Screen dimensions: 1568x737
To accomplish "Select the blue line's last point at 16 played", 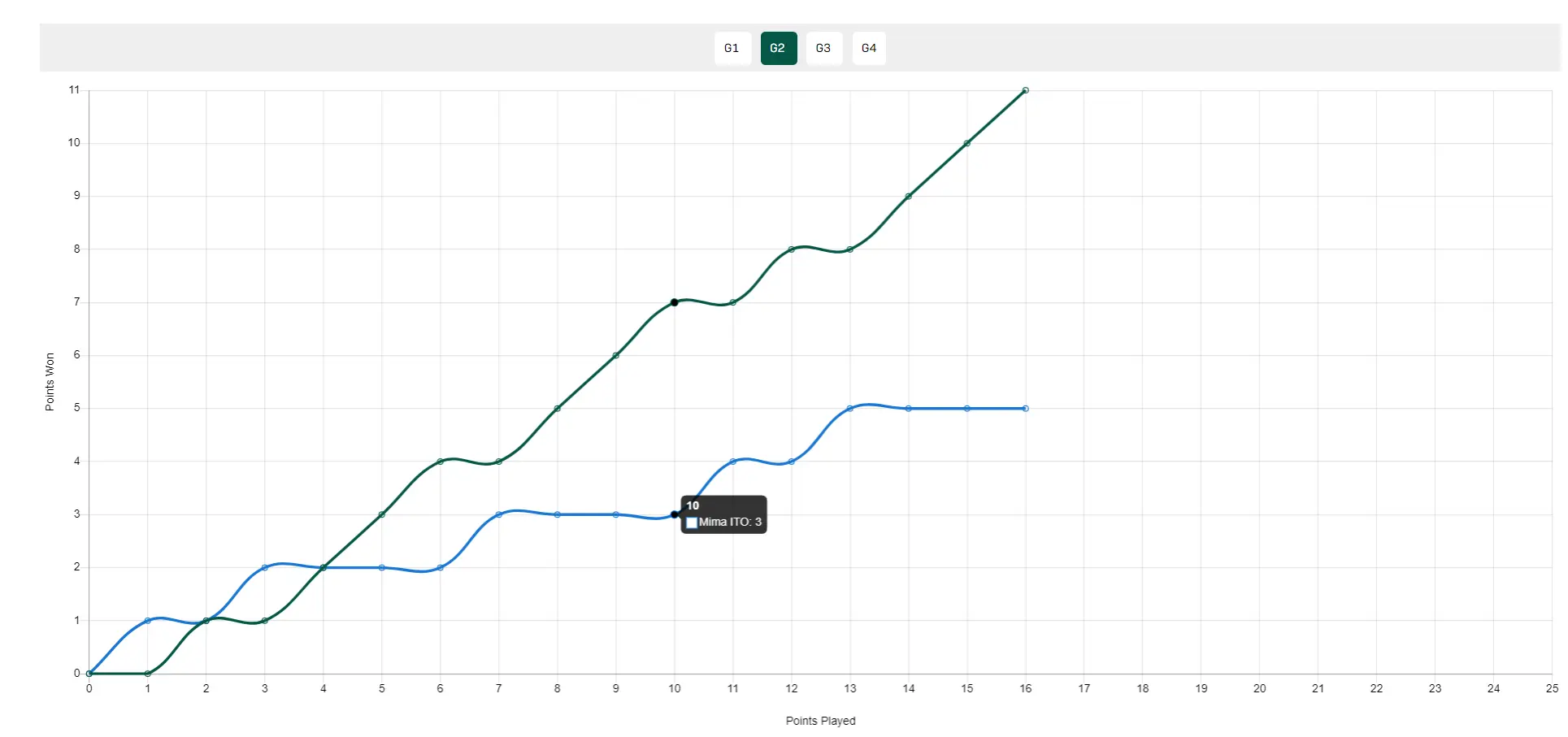I will tap(1025, 409).
